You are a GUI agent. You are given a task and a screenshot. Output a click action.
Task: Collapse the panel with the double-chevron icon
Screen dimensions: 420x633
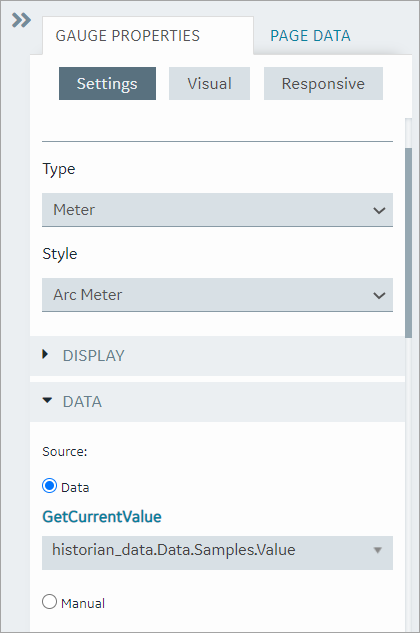21,20
